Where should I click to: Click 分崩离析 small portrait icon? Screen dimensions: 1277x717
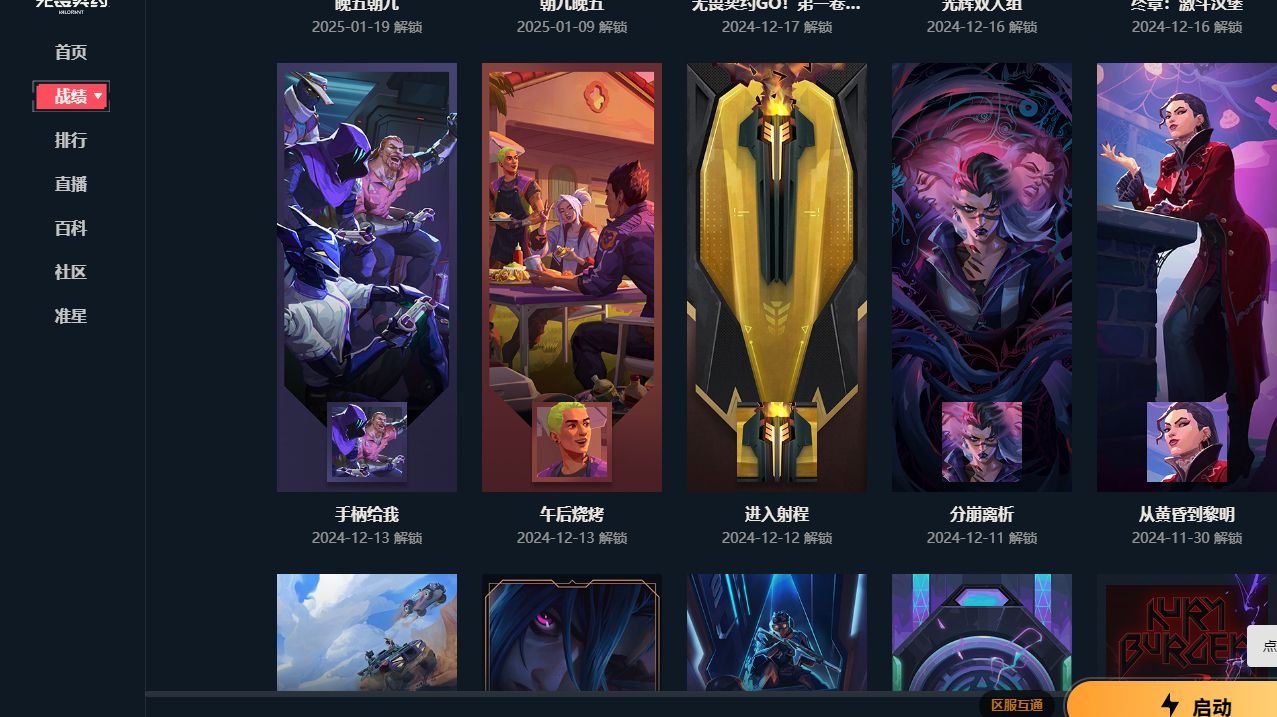(x=982, y=442)
